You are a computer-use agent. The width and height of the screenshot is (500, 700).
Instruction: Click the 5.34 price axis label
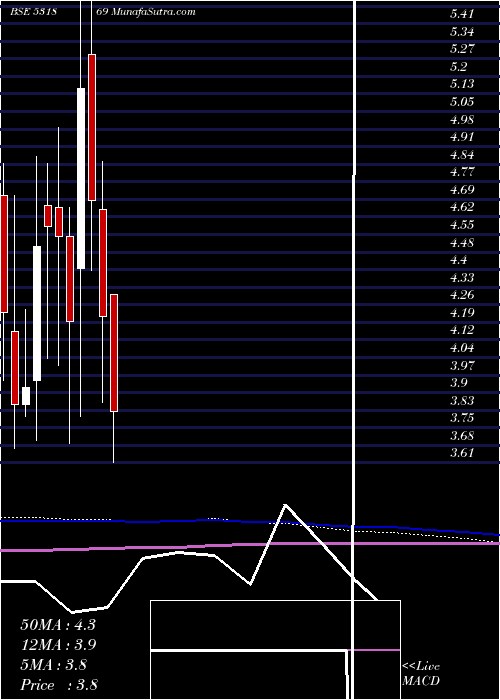[x=462, y=32]
